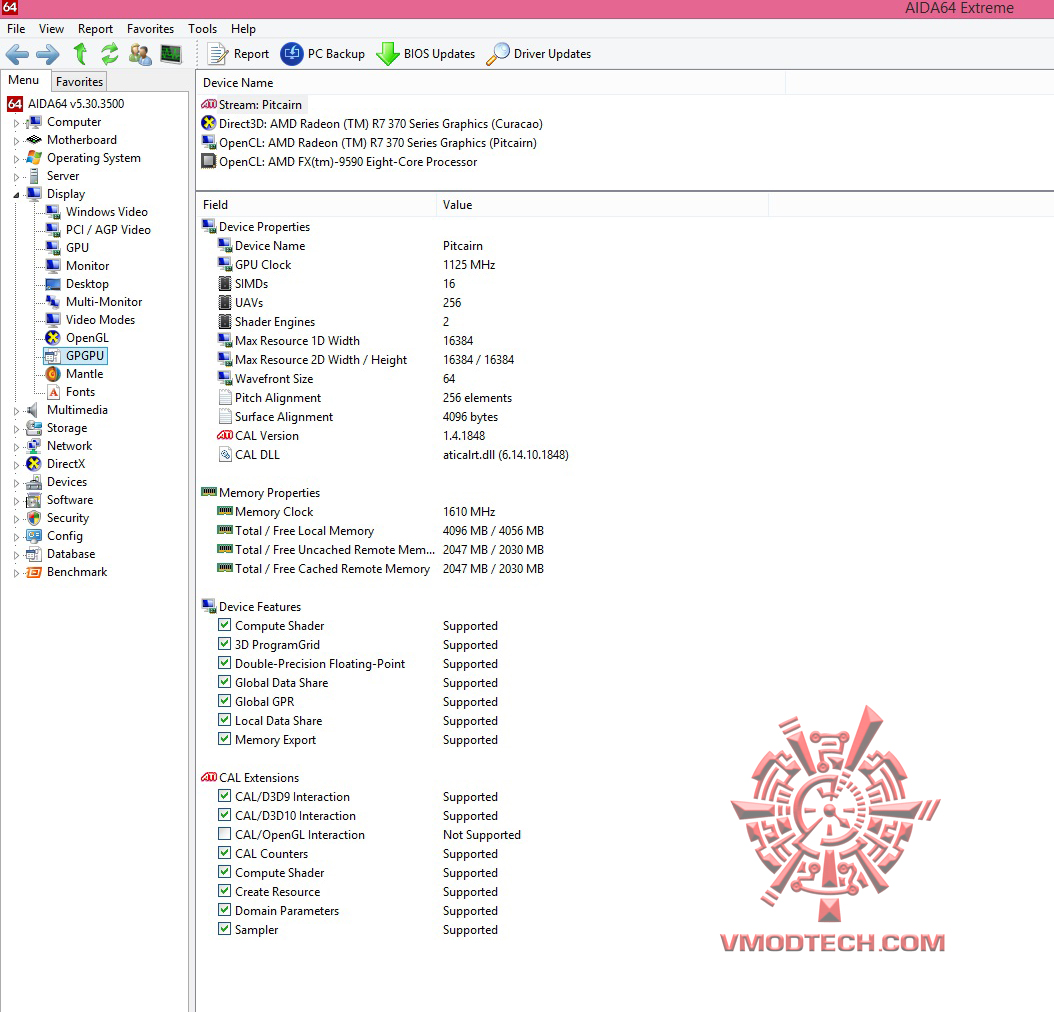Select the Memory Clock row
Viewport: 1054px width, 1012px height.
[356, 512]
